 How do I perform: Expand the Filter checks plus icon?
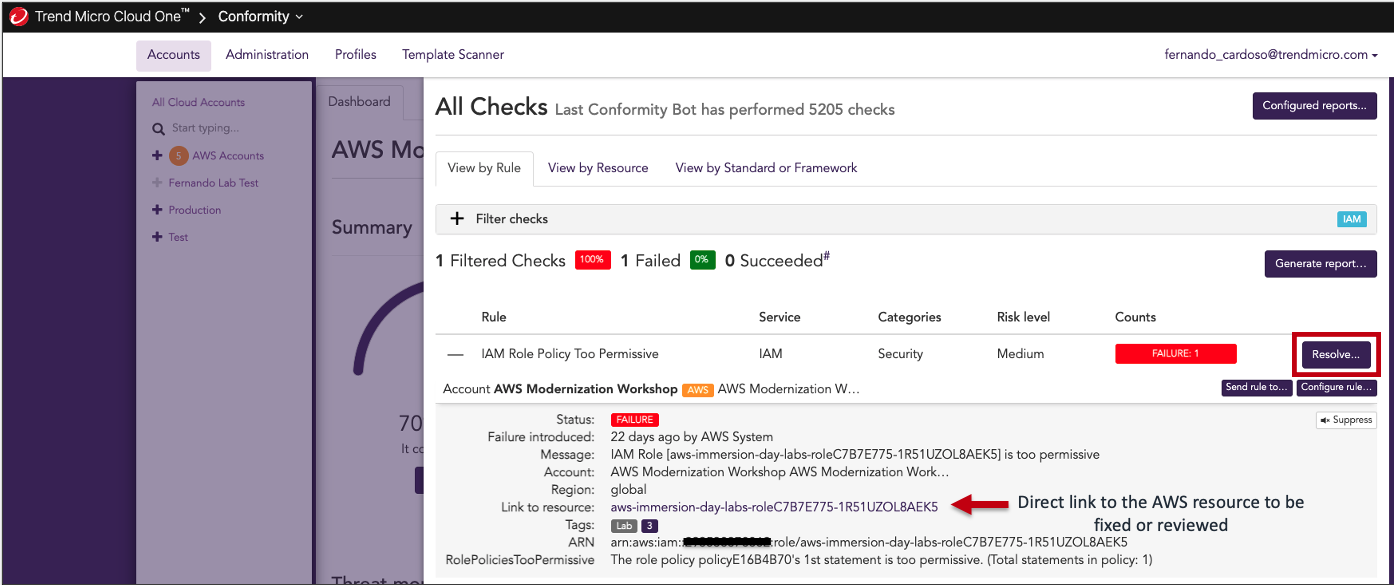click(457, 219)
